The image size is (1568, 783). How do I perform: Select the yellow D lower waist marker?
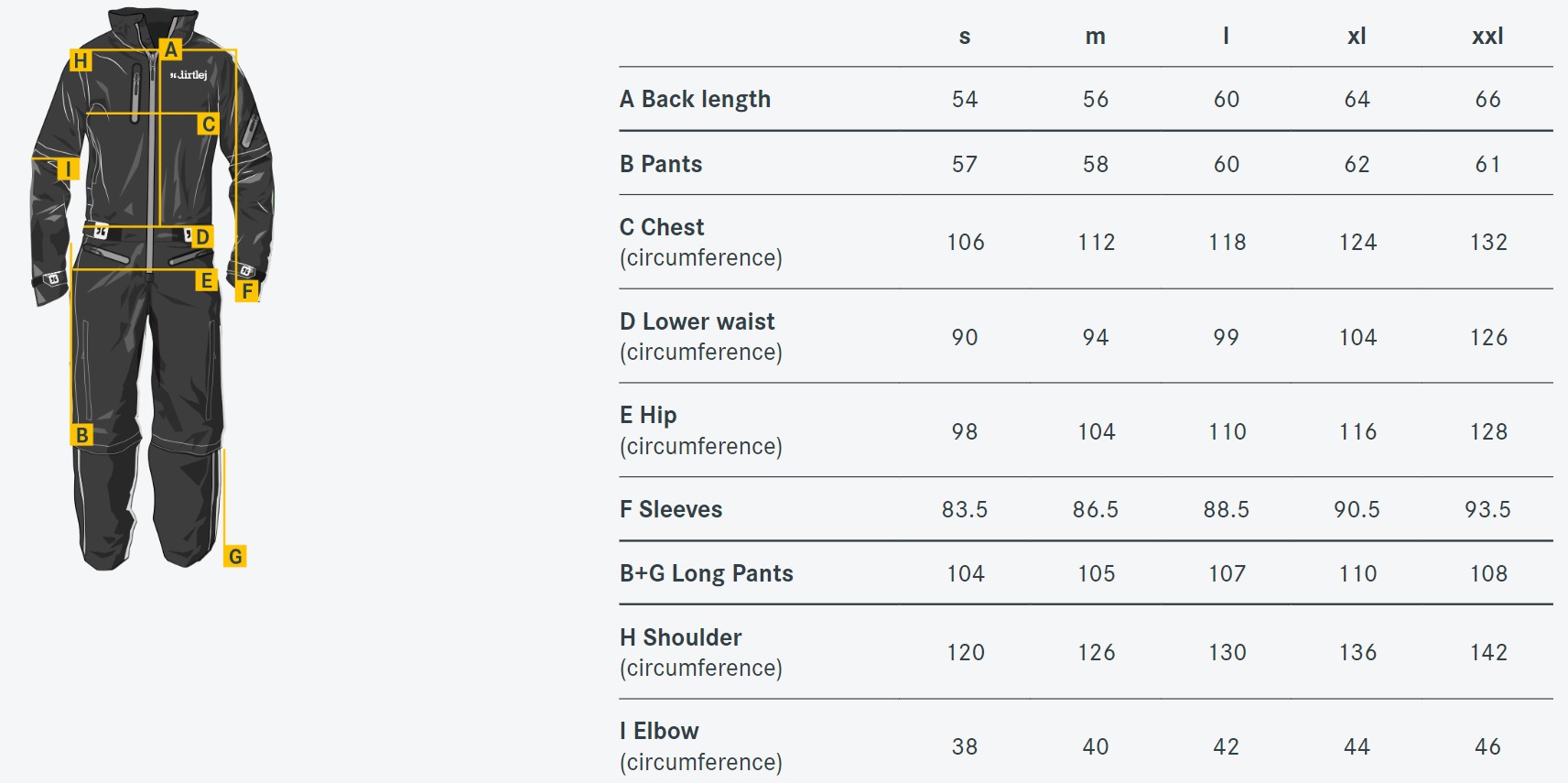(202, 237)
